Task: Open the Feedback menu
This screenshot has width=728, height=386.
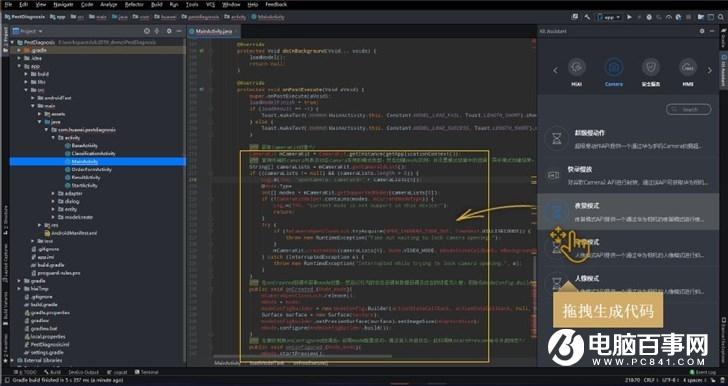Action: (276, 4)
